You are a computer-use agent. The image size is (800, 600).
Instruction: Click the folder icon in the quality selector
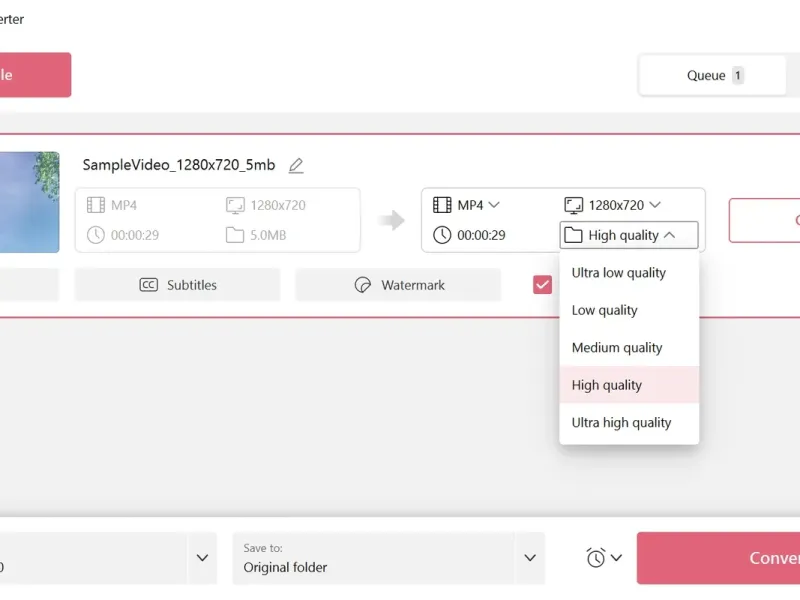tap(573, 236)
